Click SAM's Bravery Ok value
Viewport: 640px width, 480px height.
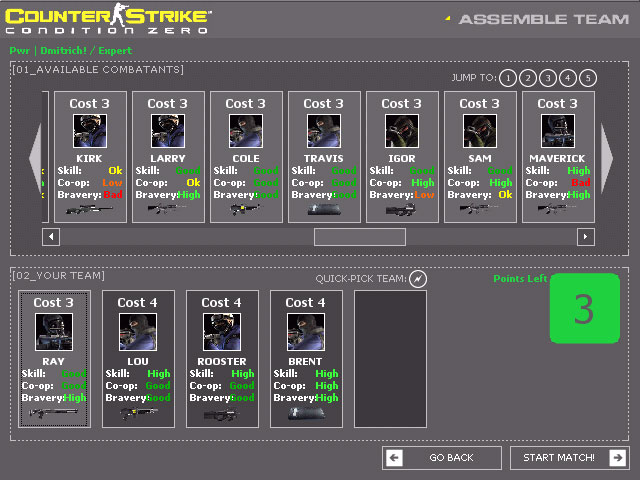[505, 195]
